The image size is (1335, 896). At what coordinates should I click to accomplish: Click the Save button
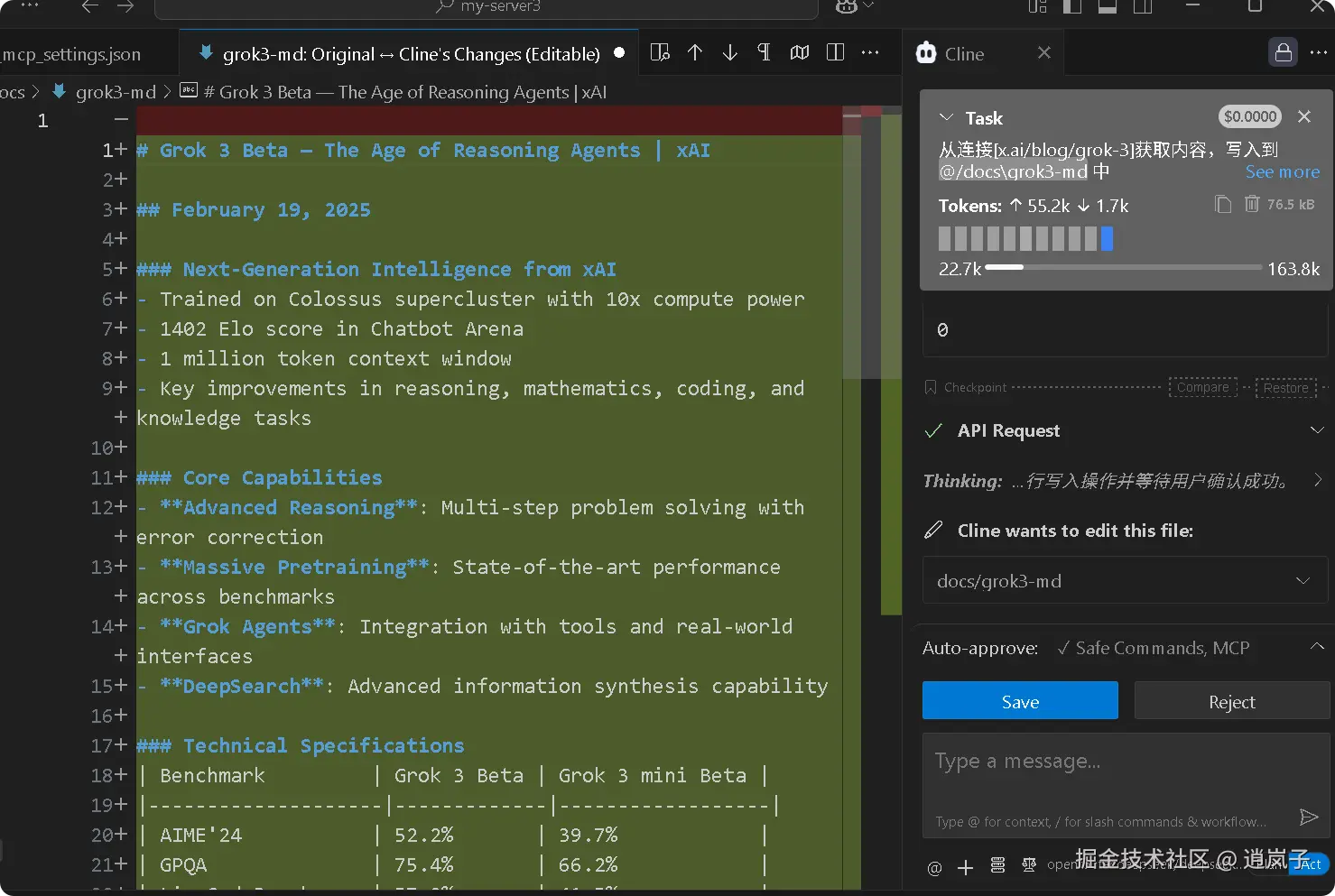(1020, 701)
